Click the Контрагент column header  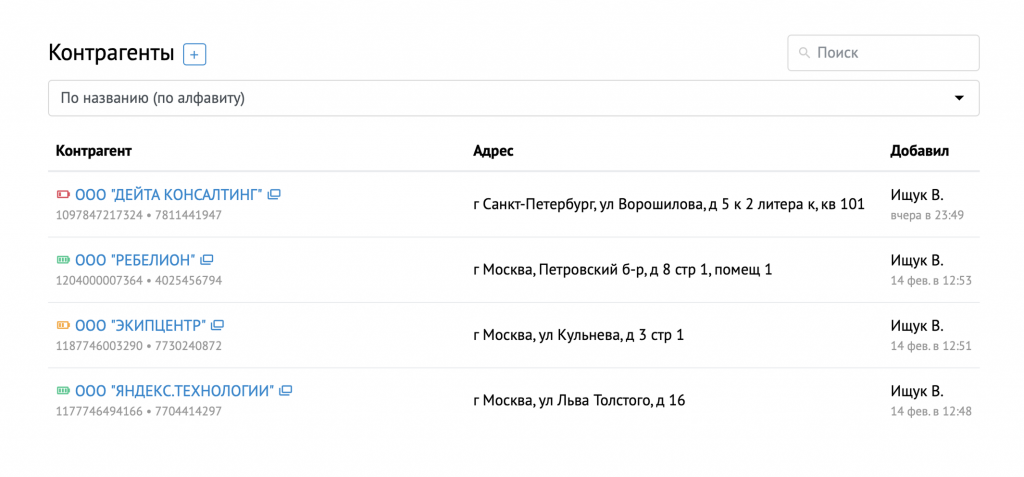coord(94,151)
